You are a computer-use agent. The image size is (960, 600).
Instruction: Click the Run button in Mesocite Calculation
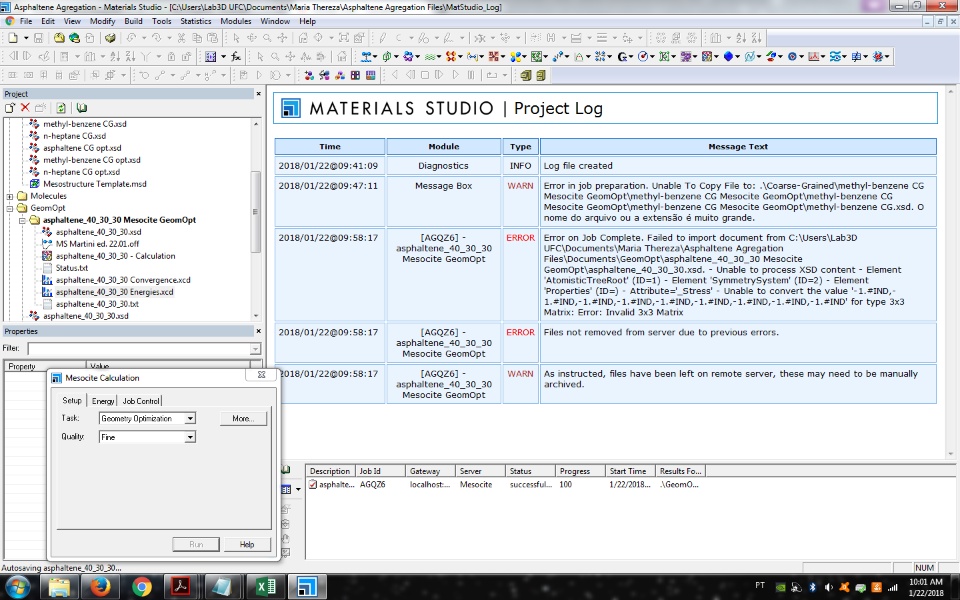pos(196,544)
